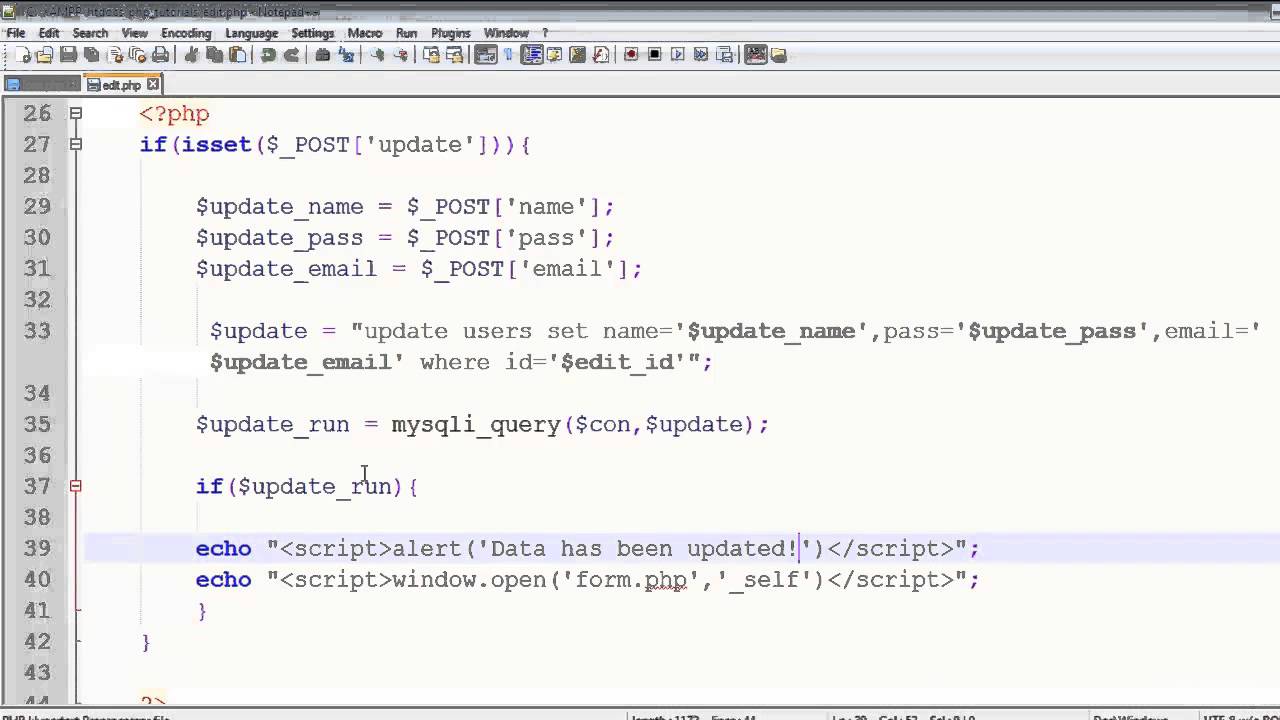The image size is (1280, 720).
Task: Toggle the Document Map icon
Action: tap(577, 55)
